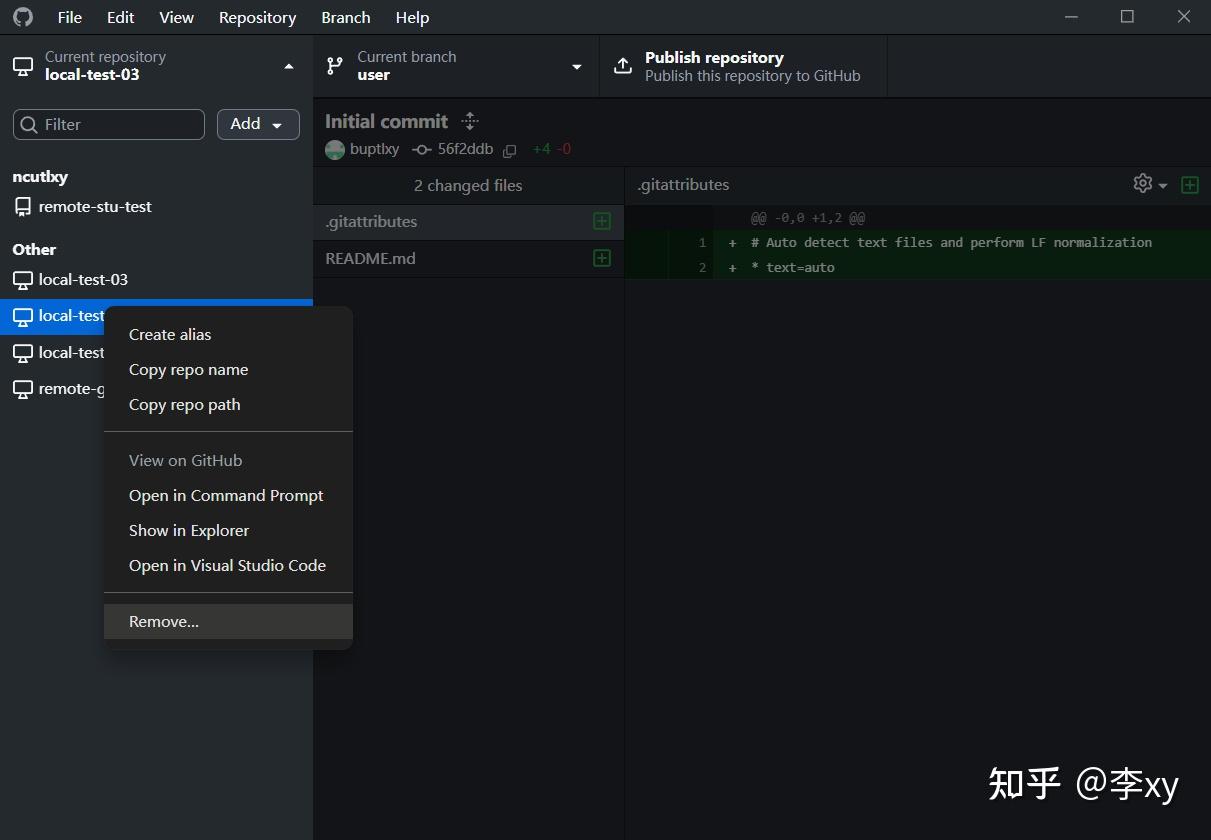The width and height of the screenshot is (1211, 840).
Task: Open the diff settings gear icon
Action: 1142,184
